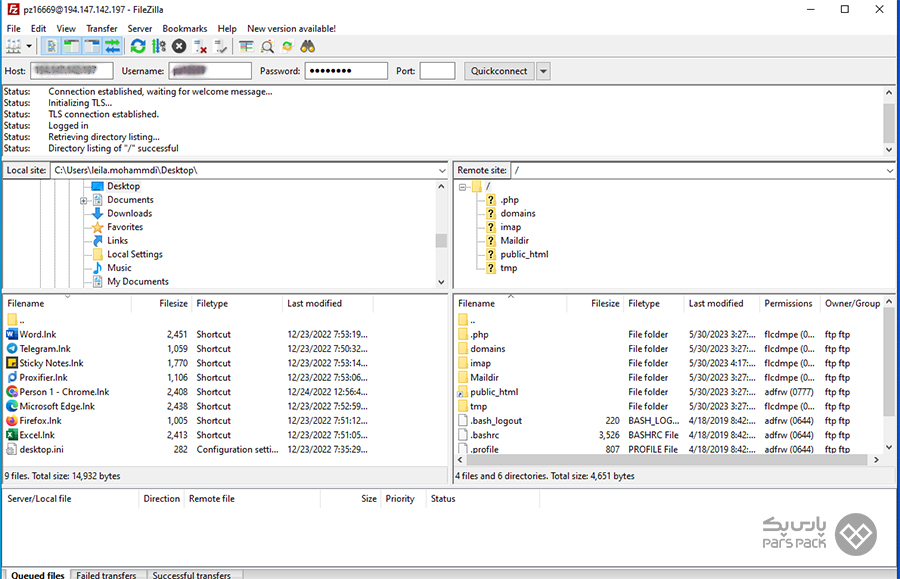The height and width of the screenshot is (579, 900).
Task: Open Remote site path dropdown
Action: pos(890,170)
